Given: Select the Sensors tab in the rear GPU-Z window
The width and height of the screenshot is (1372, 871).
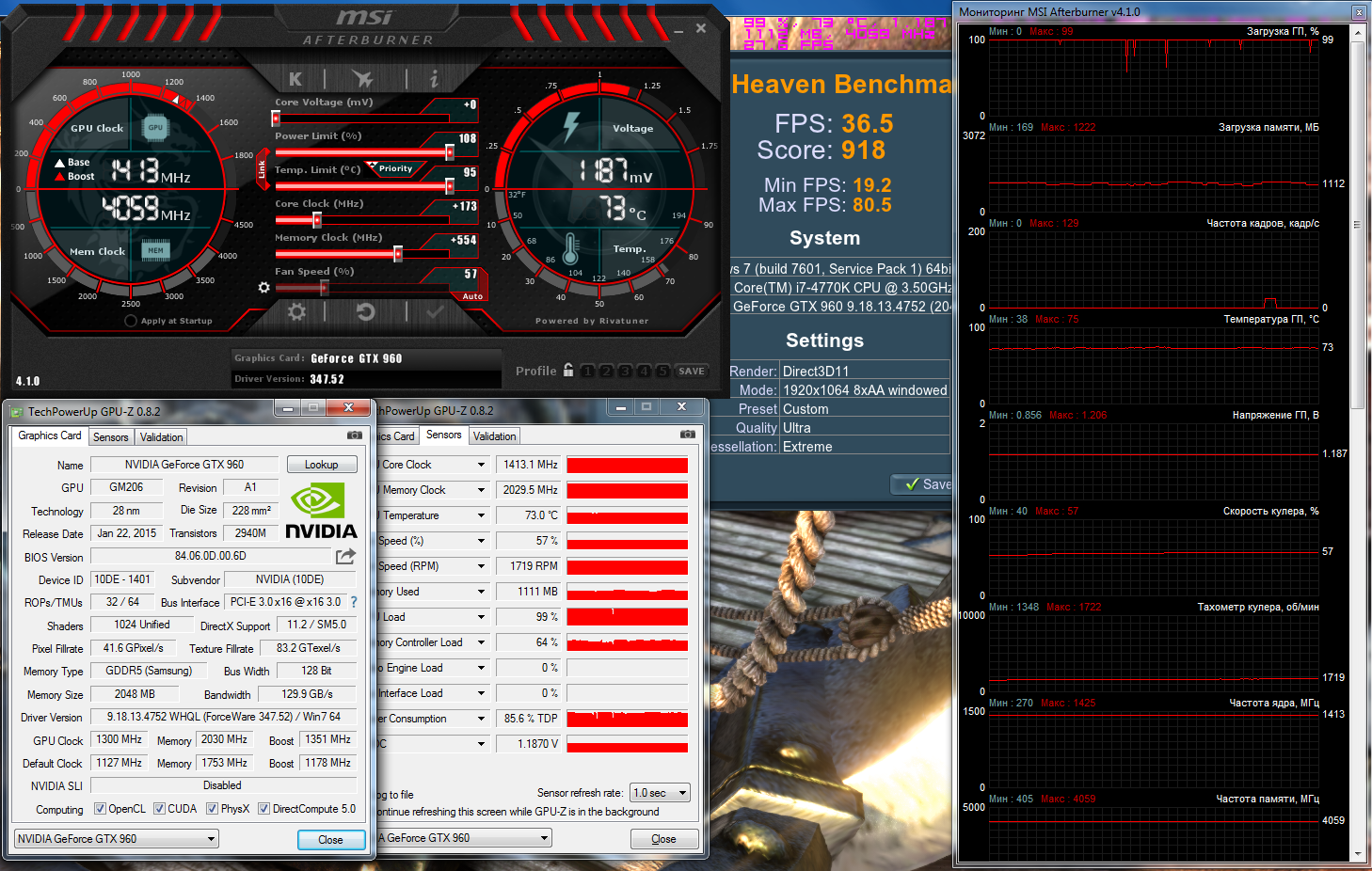Looking at the screenshot, I should click(444, 435).
